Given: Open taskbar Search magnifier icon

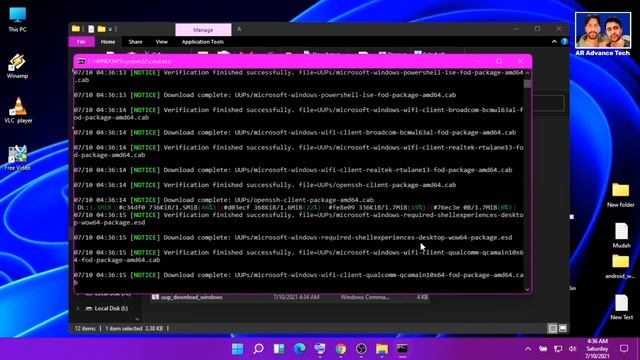Looking at the screenshot, I should 258,349.
